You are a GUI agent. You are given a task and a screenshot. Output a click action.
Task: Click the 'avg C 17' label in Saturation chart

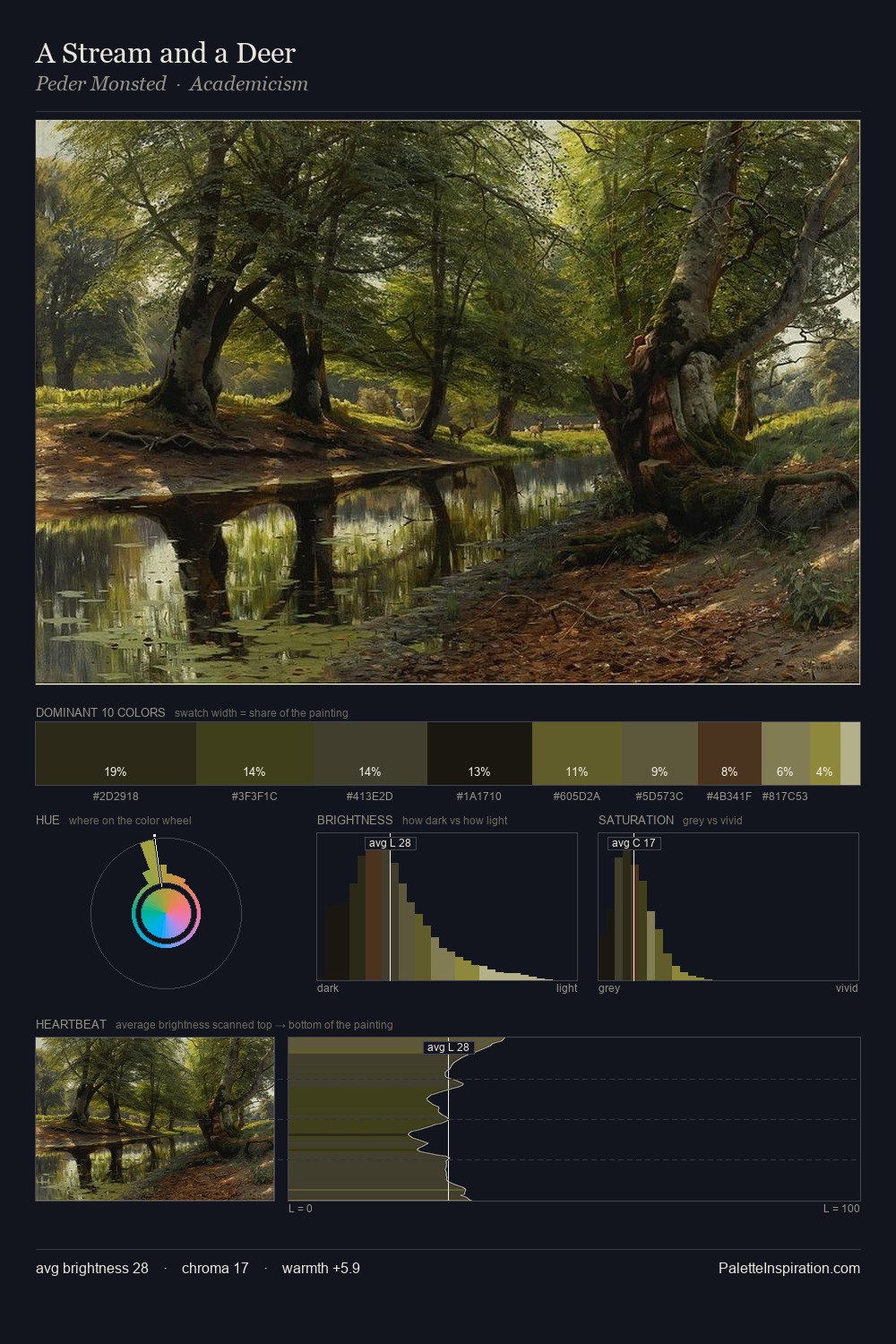click(x=633, y=843)
